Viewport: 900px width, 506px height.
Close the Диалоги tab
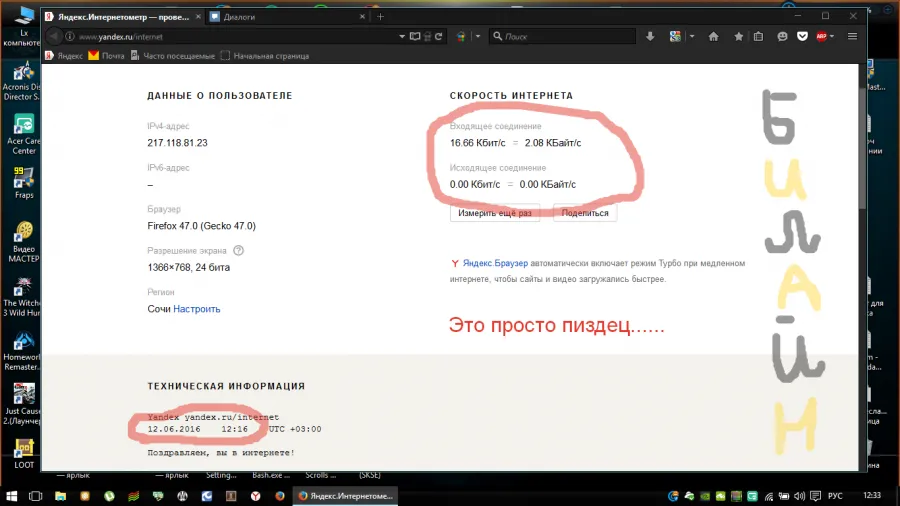pos(362,17)
